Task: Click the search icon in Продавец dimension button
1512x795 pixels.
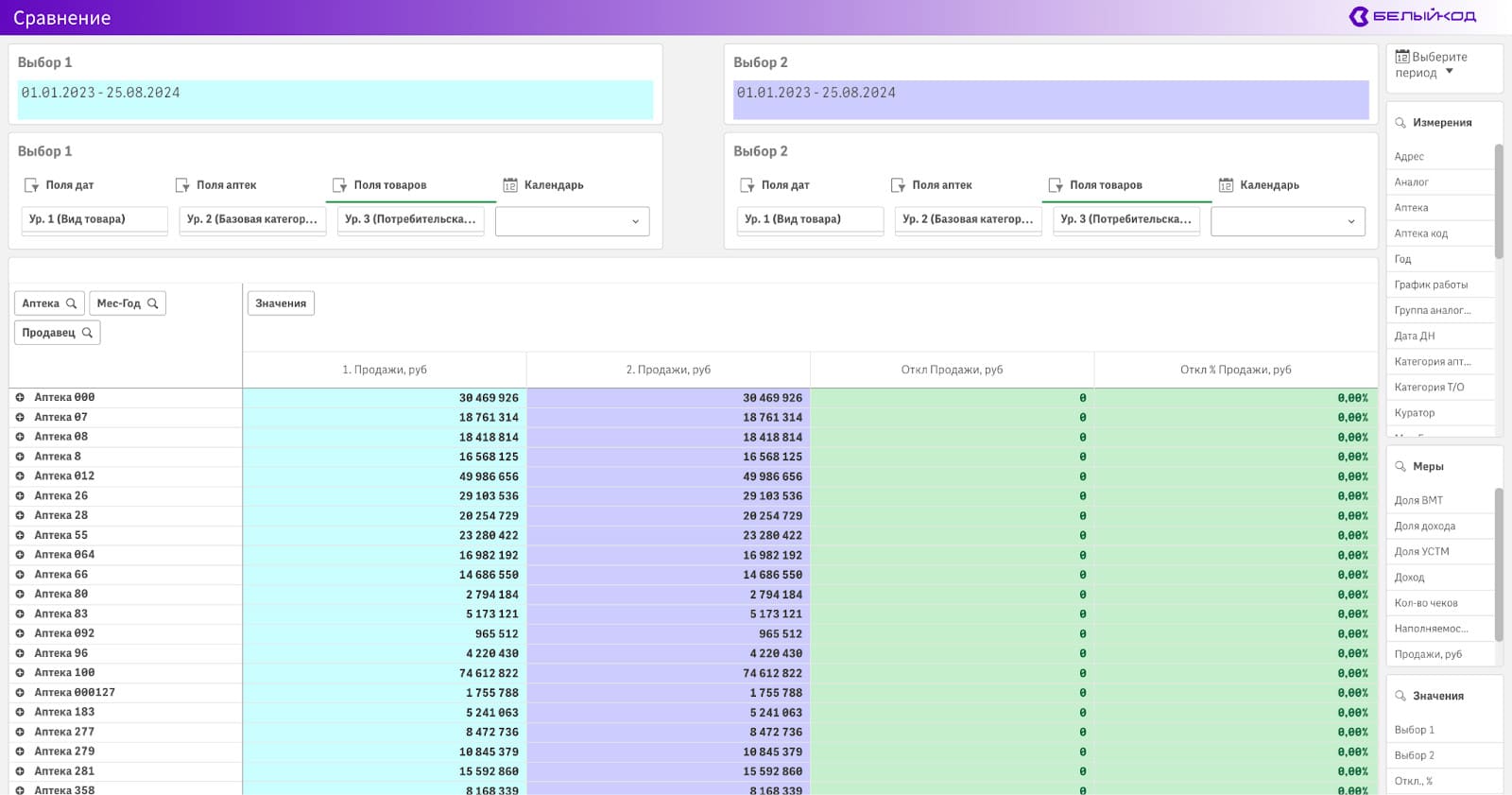Action: coord(87,333)
